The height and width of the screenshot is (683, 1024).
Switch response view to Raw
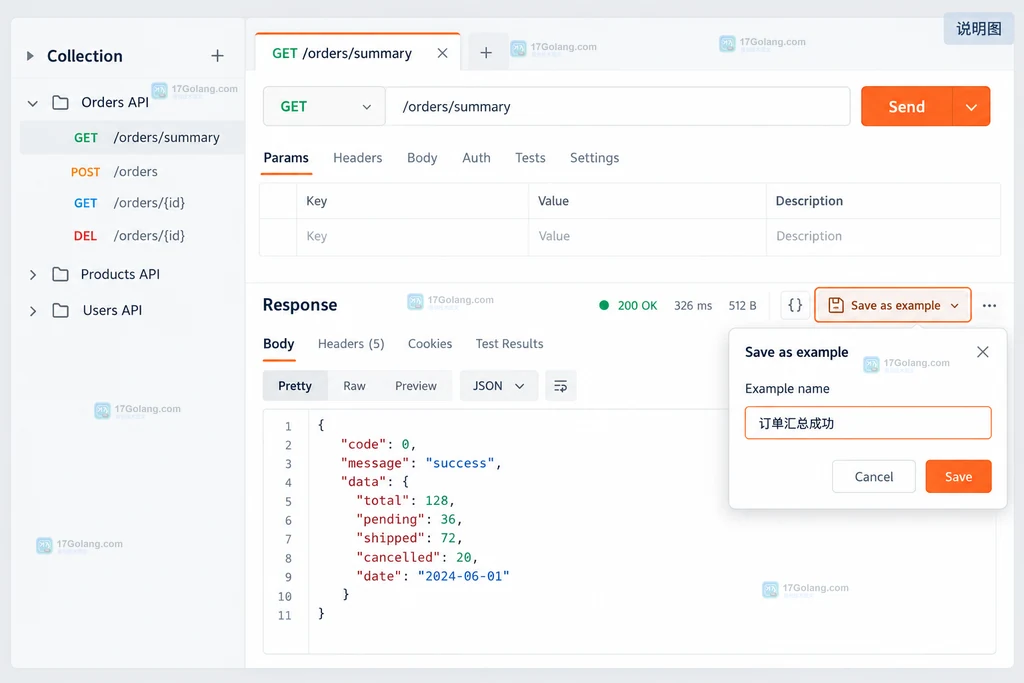(355, 386)
